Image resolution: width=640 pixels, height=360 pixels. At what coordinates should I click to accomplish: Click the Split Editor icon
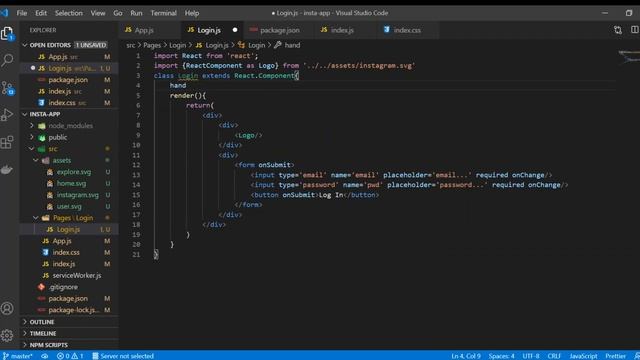click(635, 30)
